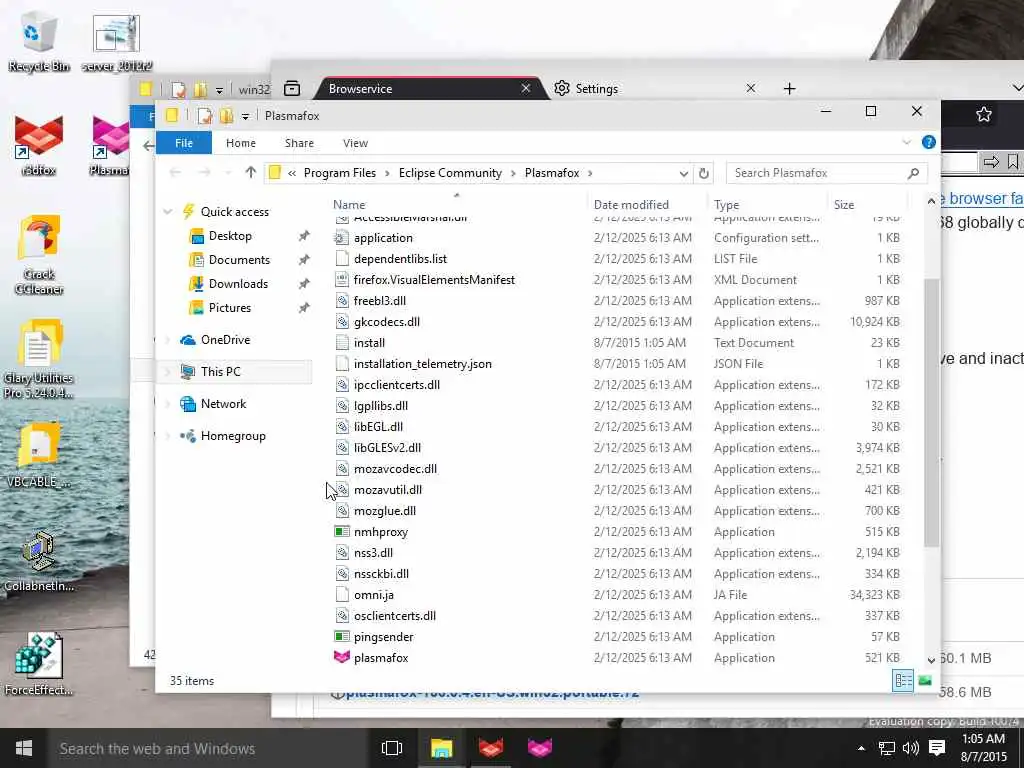The width and height of the screenshot is (1024, 768).
Task: Open the File menu in Explorer
Action: pos(184,143)
